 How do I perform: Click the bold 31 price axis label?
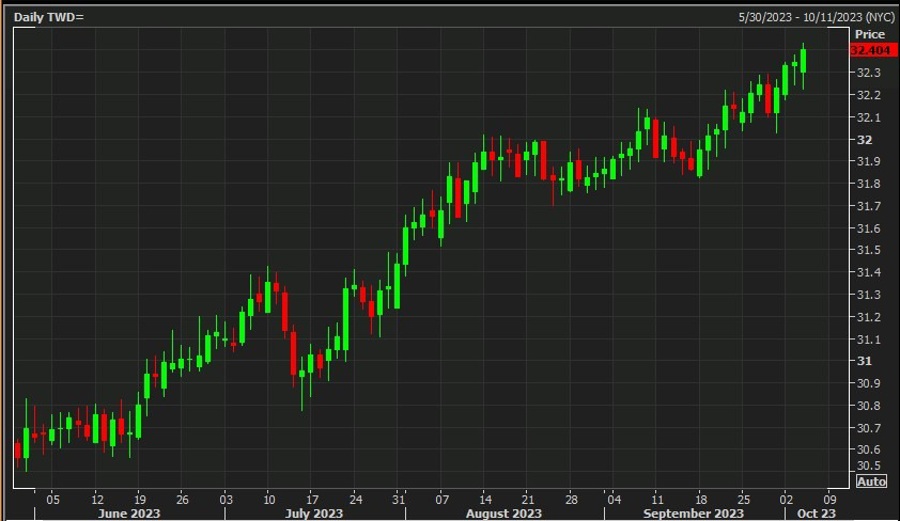point(864,361)
